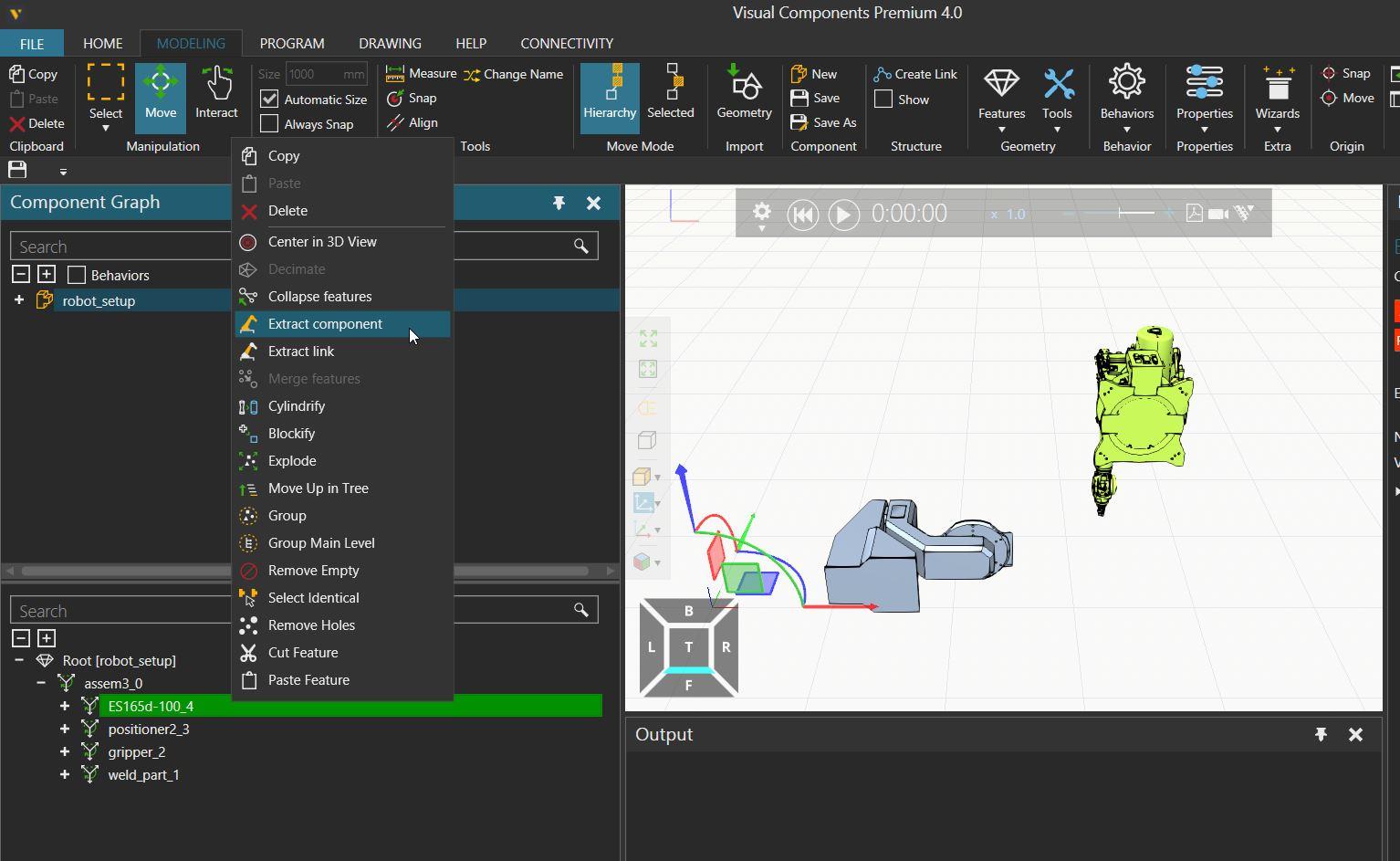Pin the Component Graph panel

pos(559,203)
